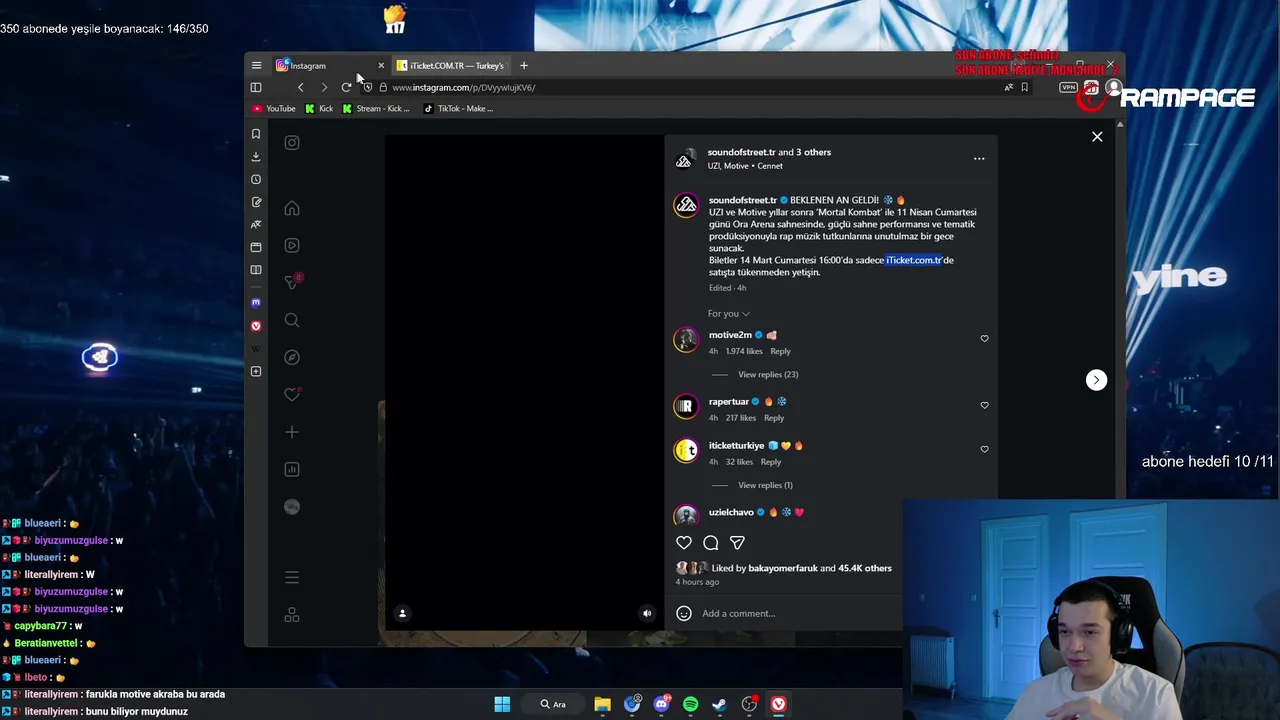The height and width of the screenshot is (720, 1280).
Task: Show tagged people on the video
Action: [x=402, y=613]
